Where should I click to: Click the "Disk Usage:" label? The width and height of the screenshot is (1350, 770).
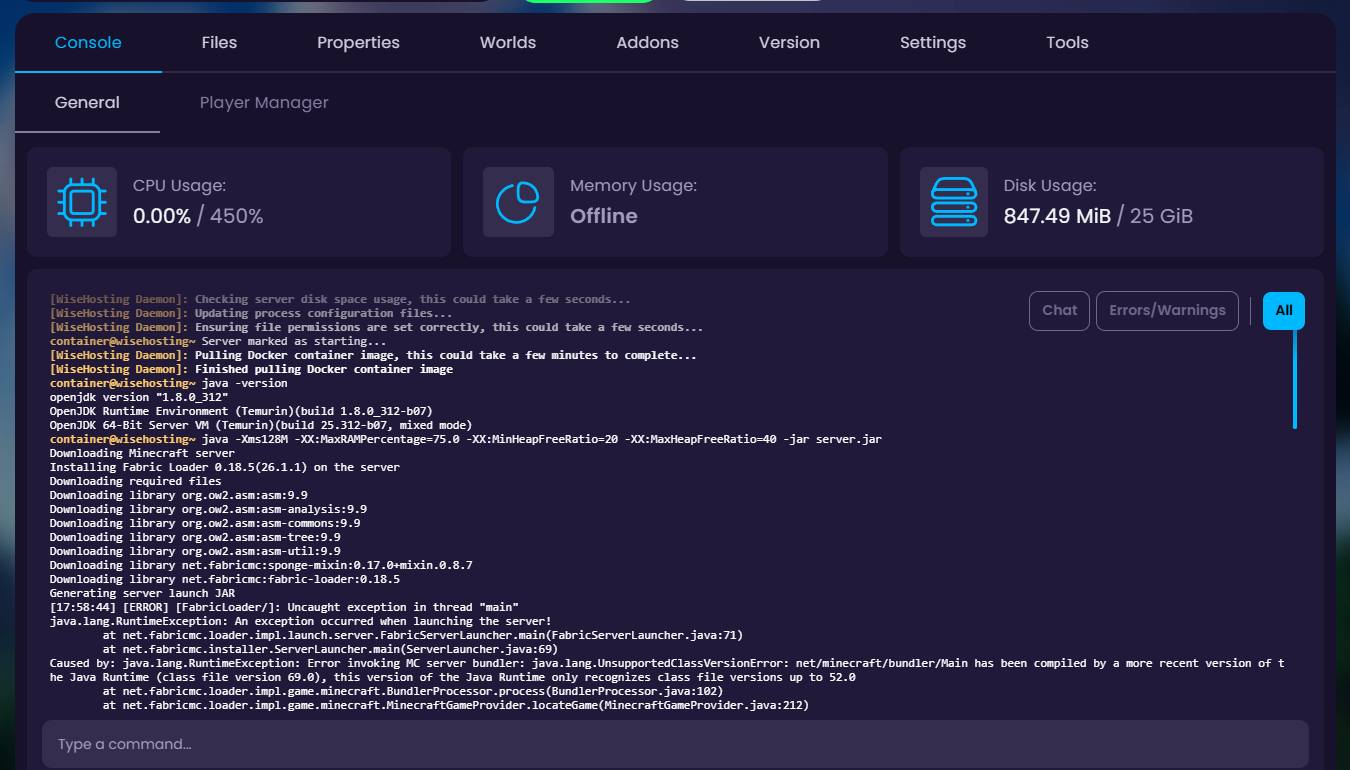[x=1050, y=186]
